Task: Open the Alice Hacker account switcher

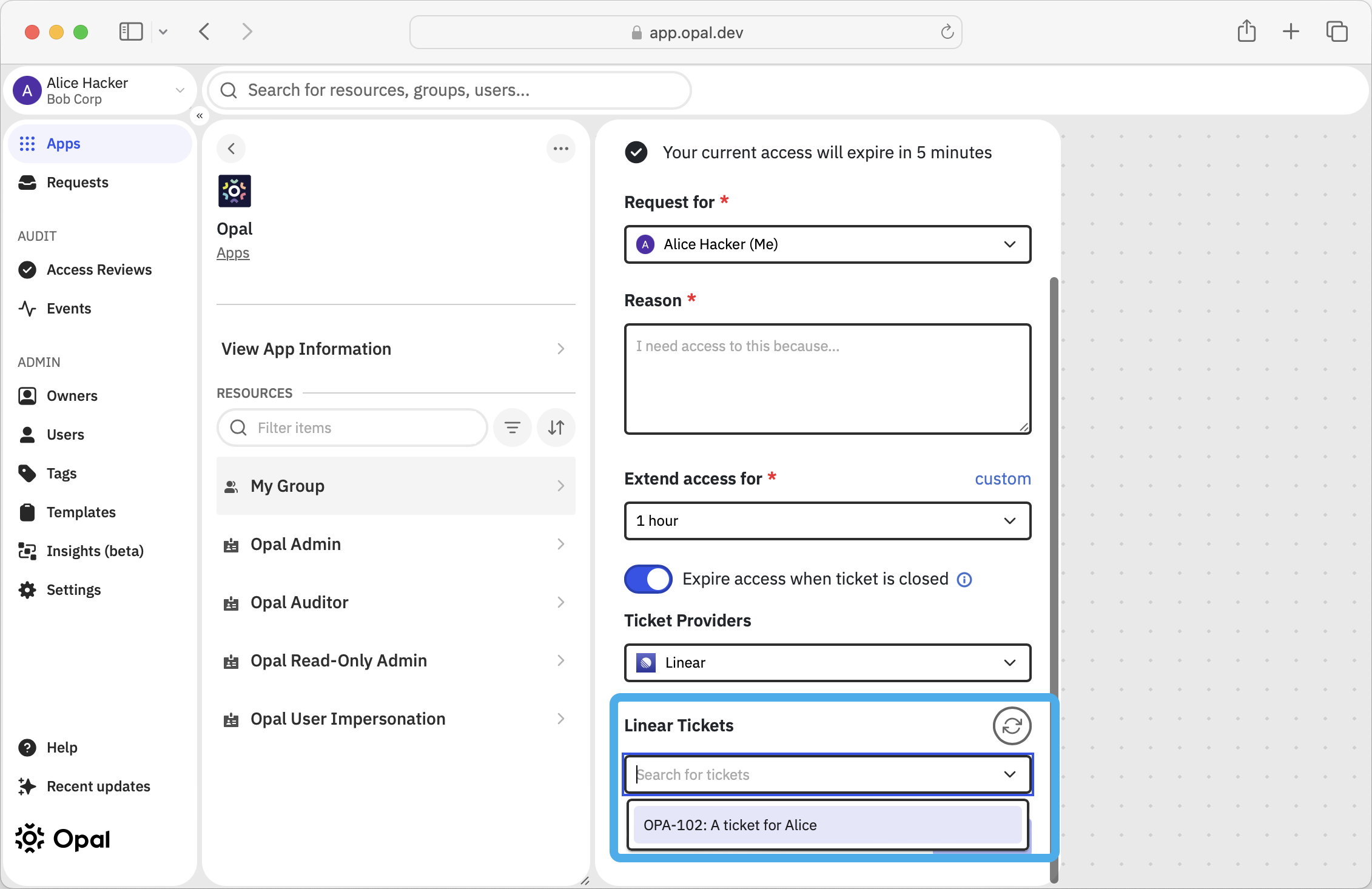Action: click(100, 91)
